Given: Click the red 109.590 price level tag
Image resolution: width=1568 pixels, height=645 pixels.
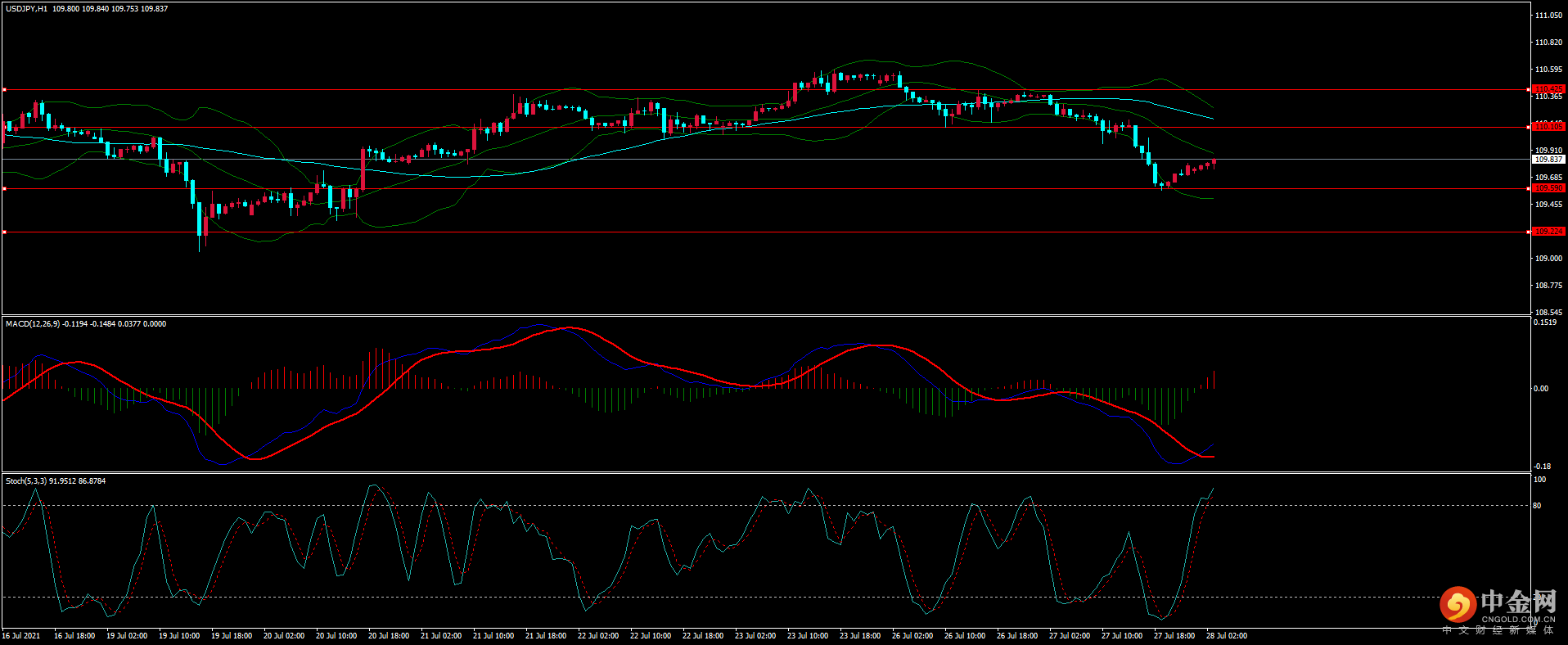Looking at the screenshot, I should tap(1548, 188).
